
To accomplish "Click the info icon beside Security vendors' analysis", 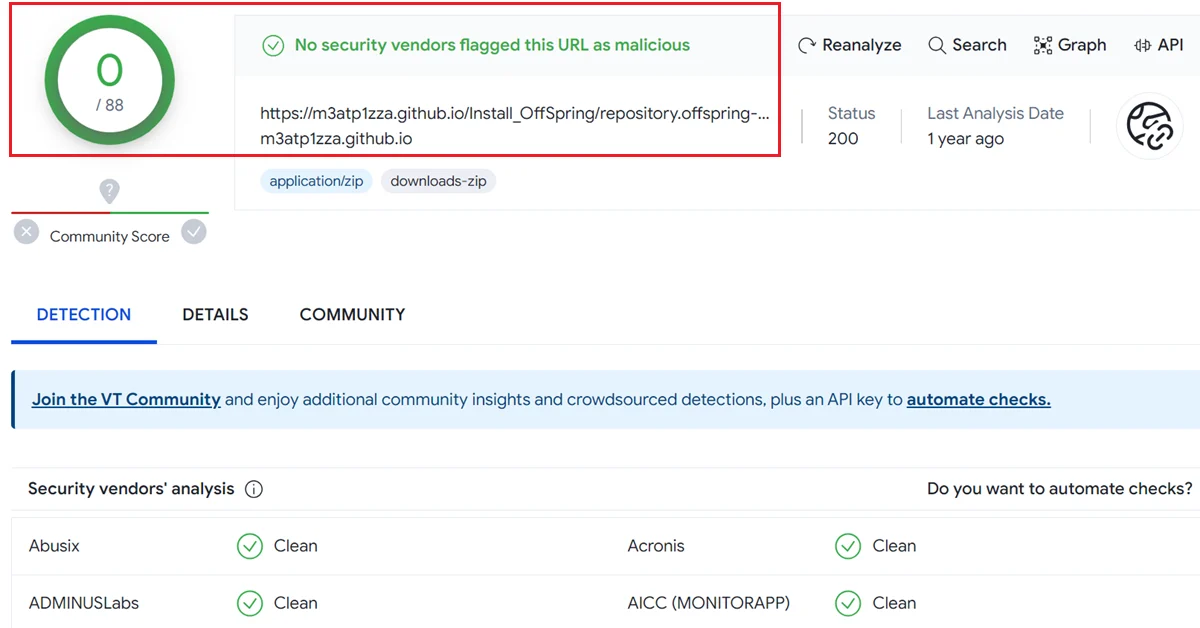I will pos(254,489).
